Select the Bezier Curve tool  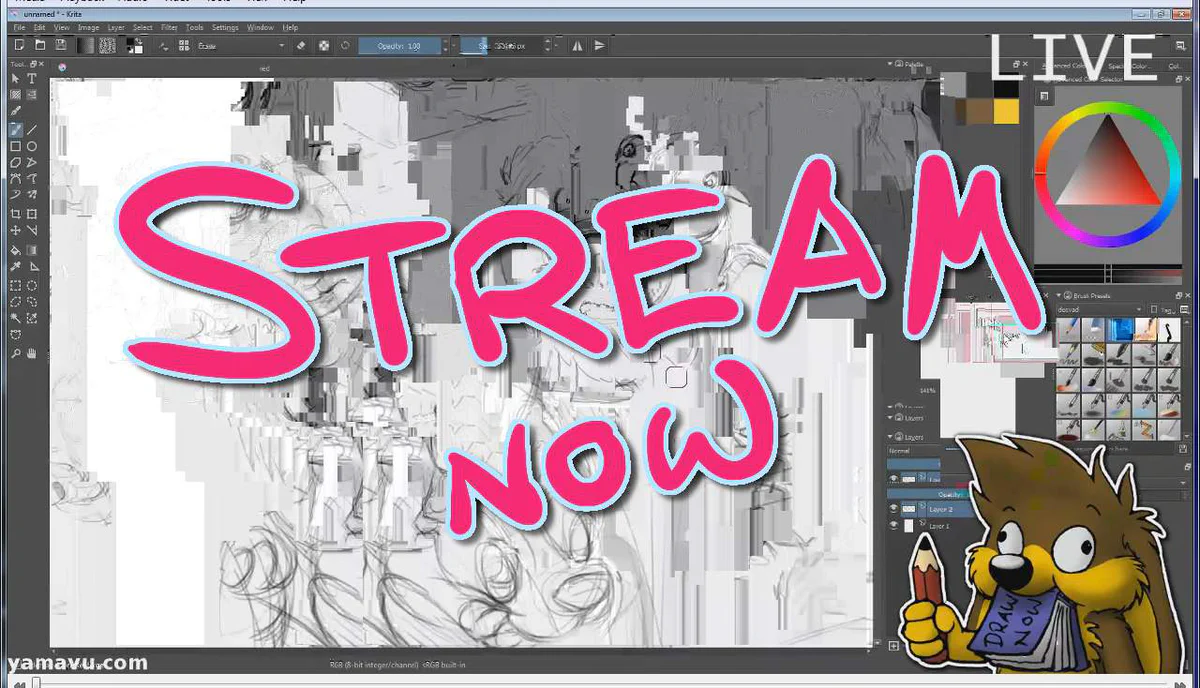(x=16, y=178)
